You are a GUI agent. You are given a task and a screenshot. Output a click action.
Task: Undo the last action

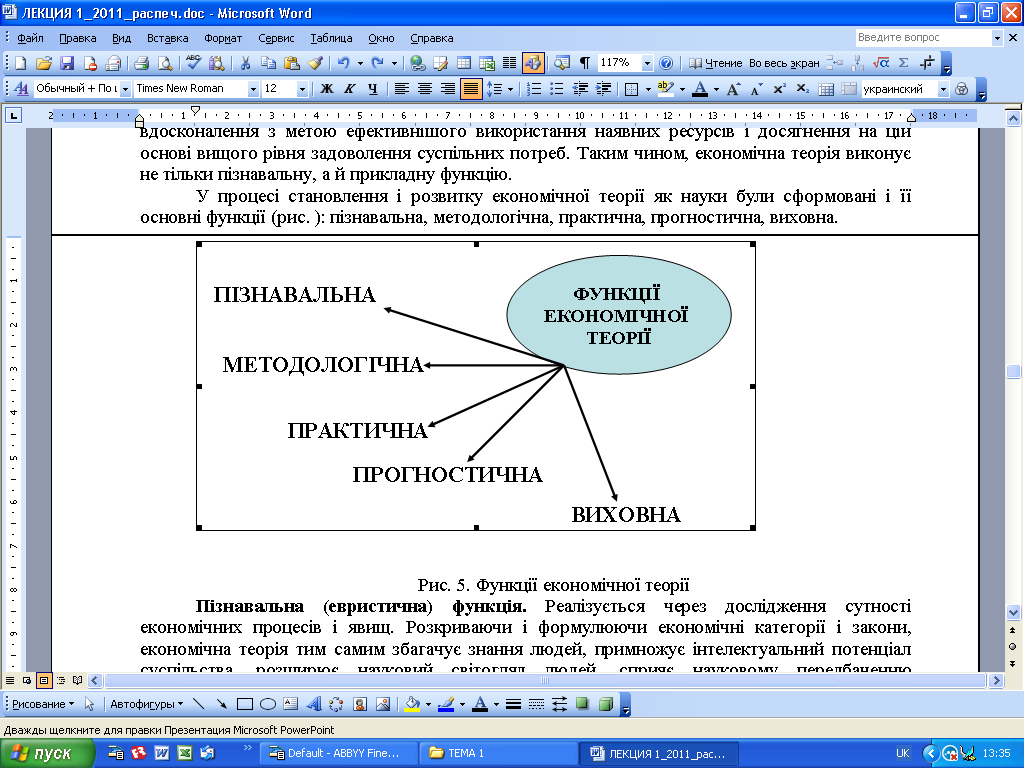pos(343,63)
